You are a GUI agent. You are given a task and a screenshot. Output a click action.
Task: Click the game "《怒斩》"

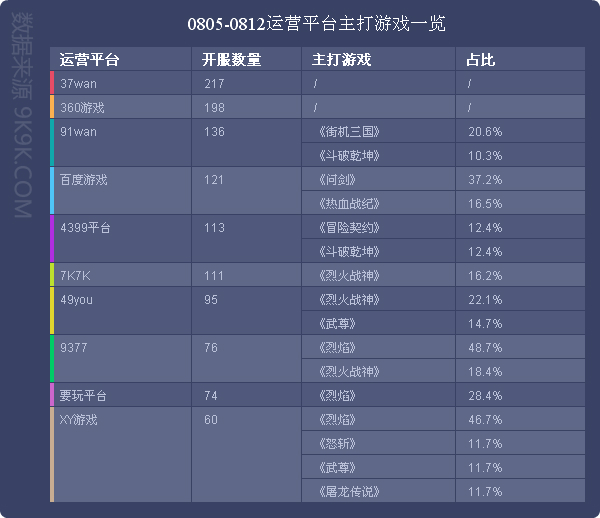(337, 444)
